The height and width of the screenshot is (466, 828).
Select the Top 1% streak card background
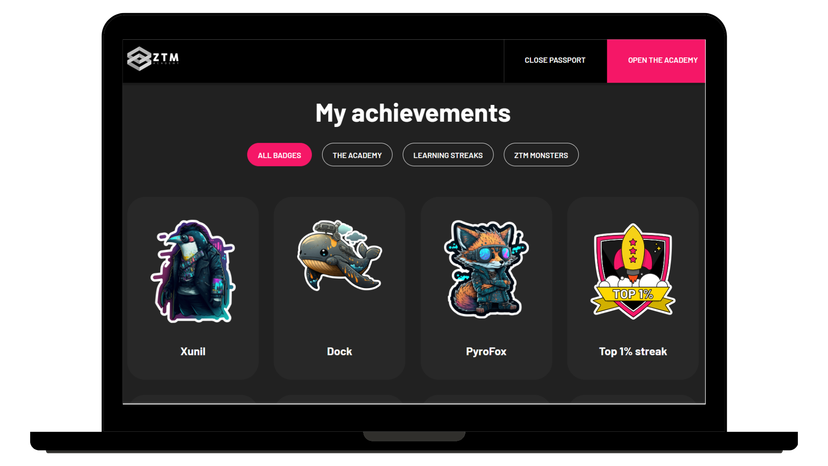tap(633, 288)
